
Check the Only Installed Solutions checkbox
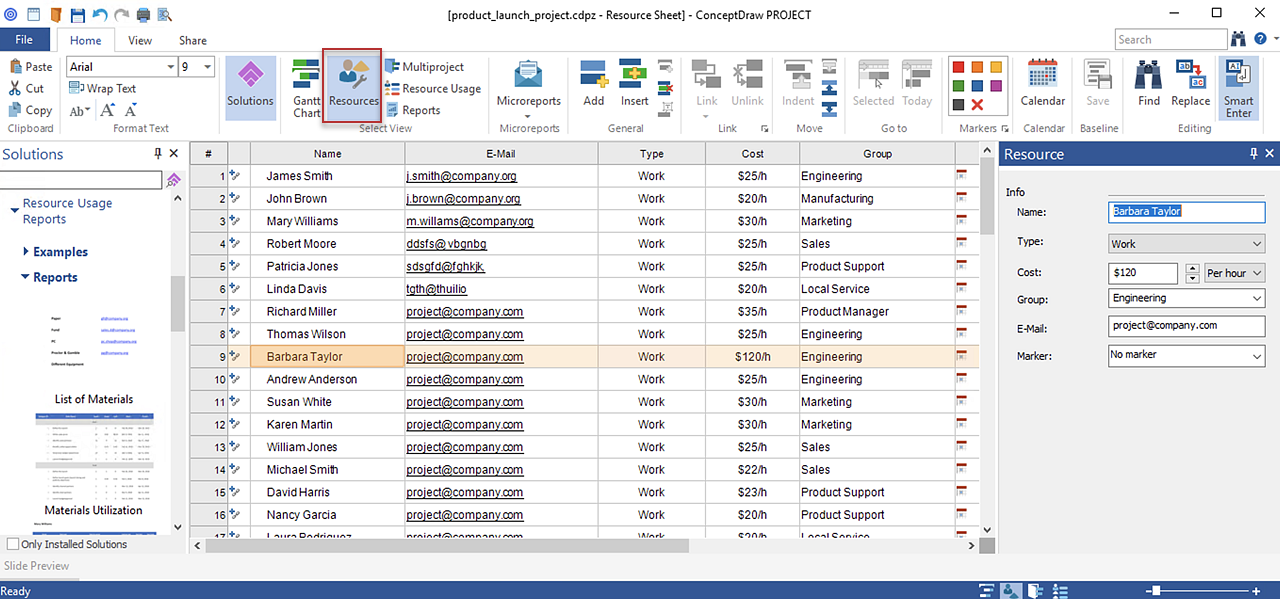click(x=13, y=545)
